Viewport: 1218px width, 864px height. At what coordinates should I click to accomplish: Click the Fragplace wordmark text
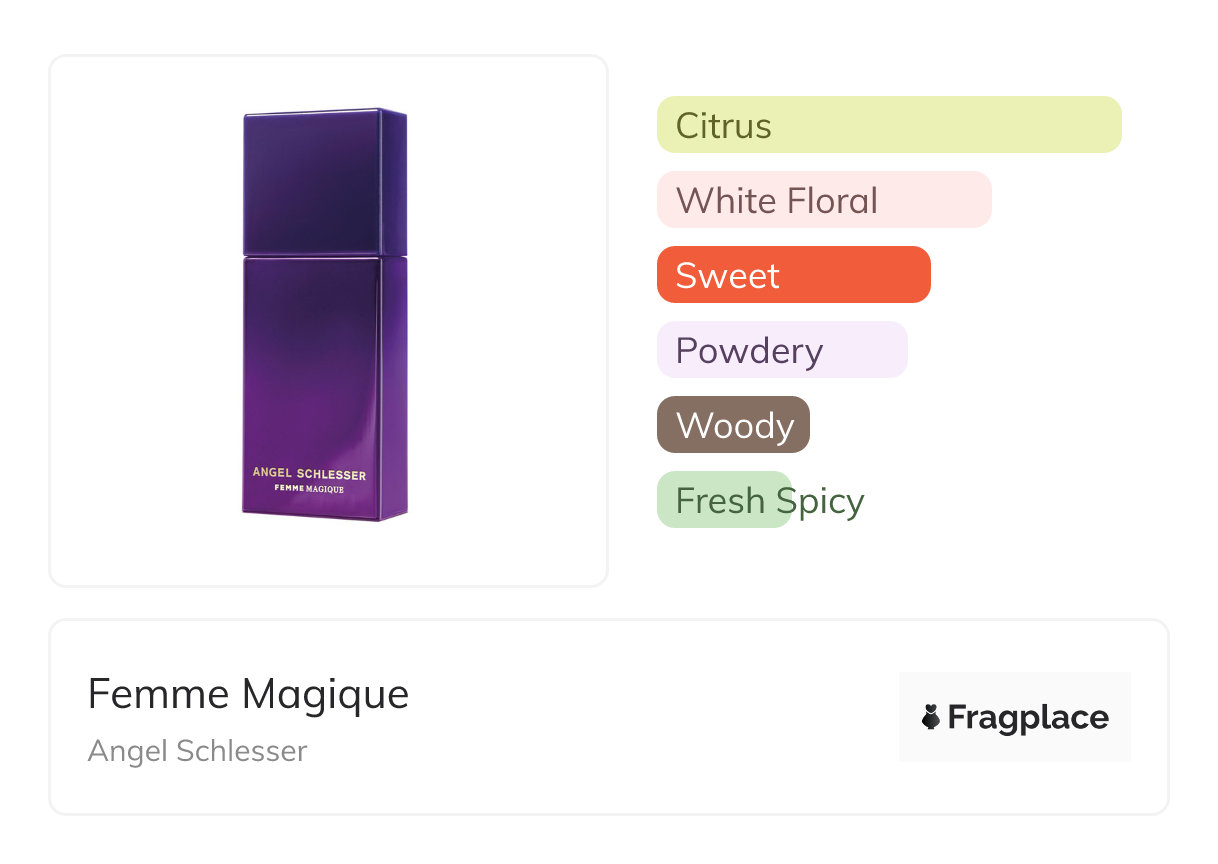(1028, 718)
